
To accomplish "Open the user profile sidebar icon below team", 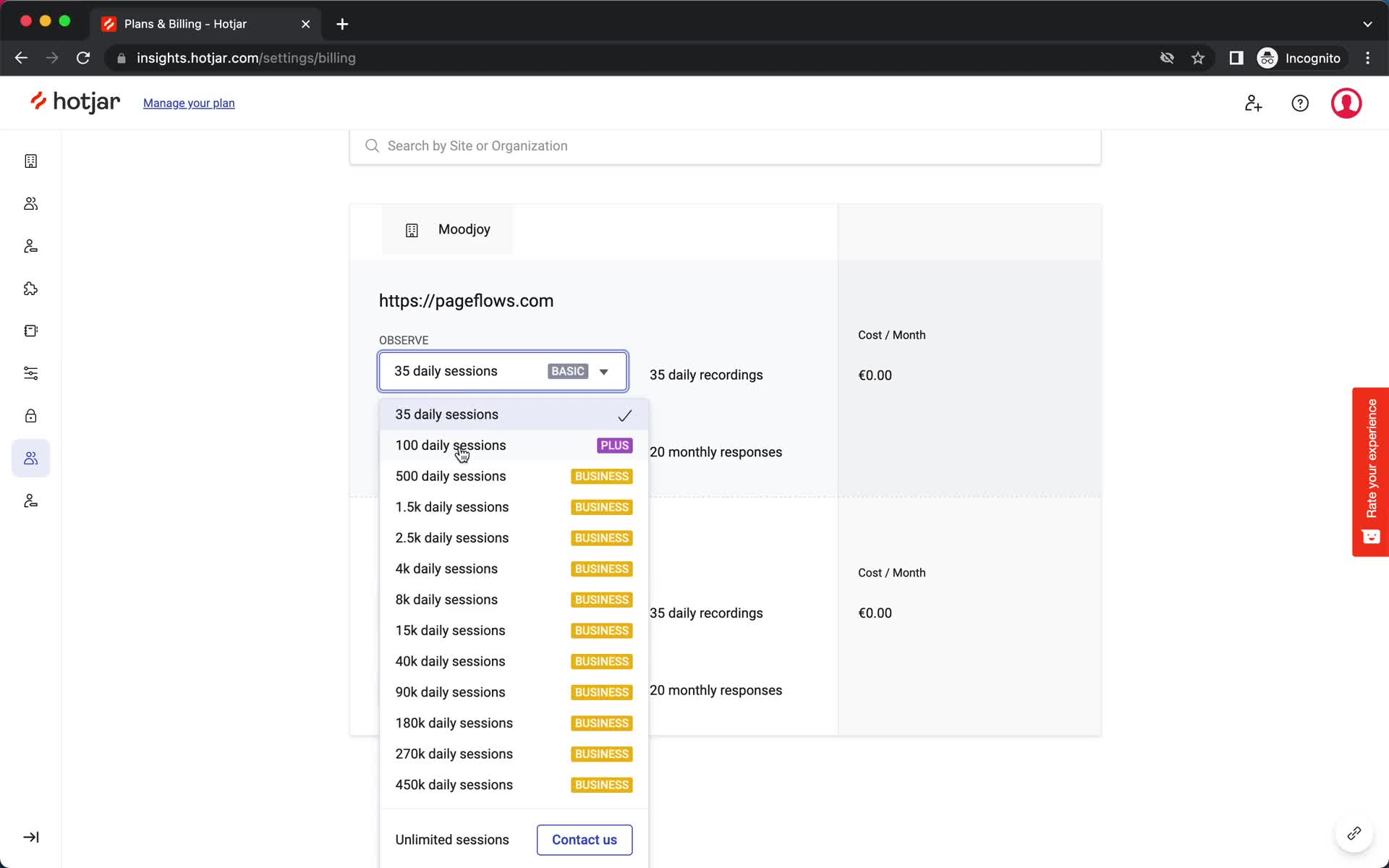I will click(x=30, y=246).
